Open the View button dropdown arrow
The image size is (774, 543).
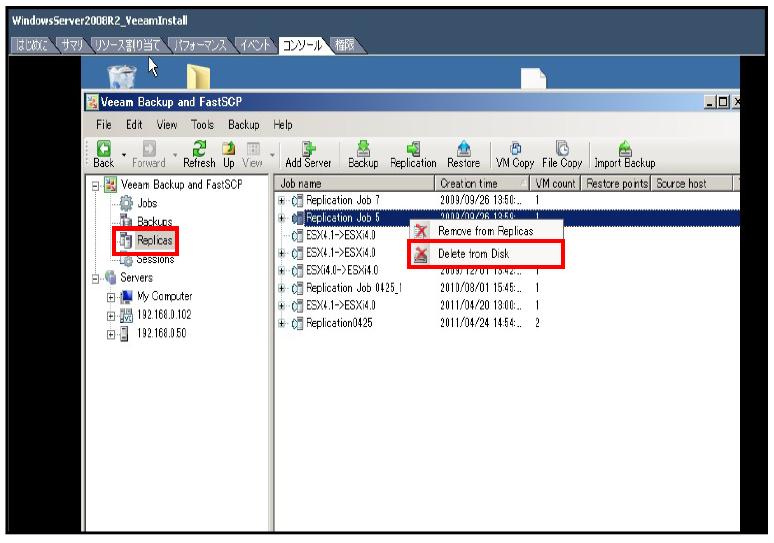pyautogui.click(x=272, y=155)
